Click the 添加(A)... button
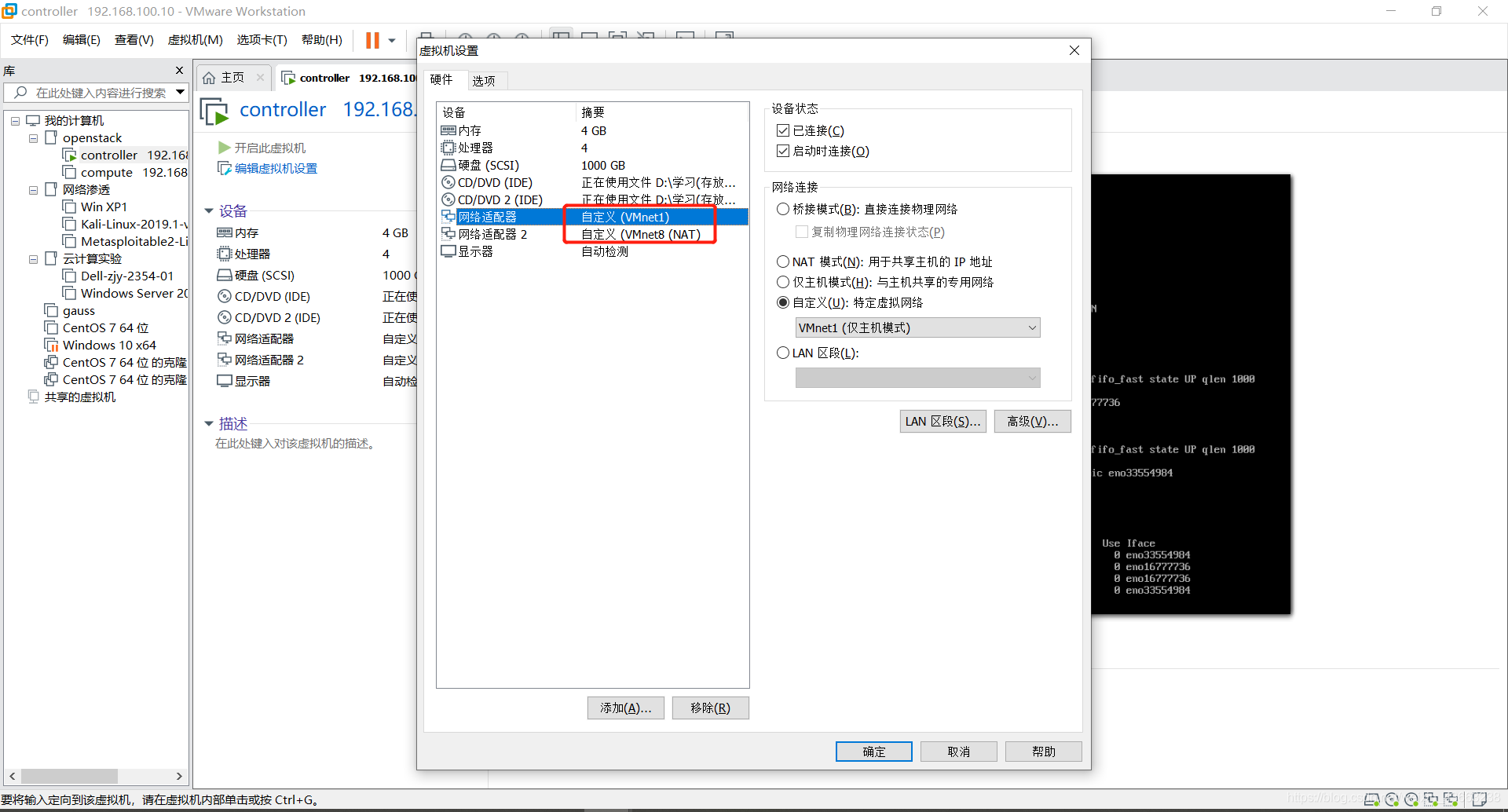Viewport: 1508px width, 812px height. 626,708
